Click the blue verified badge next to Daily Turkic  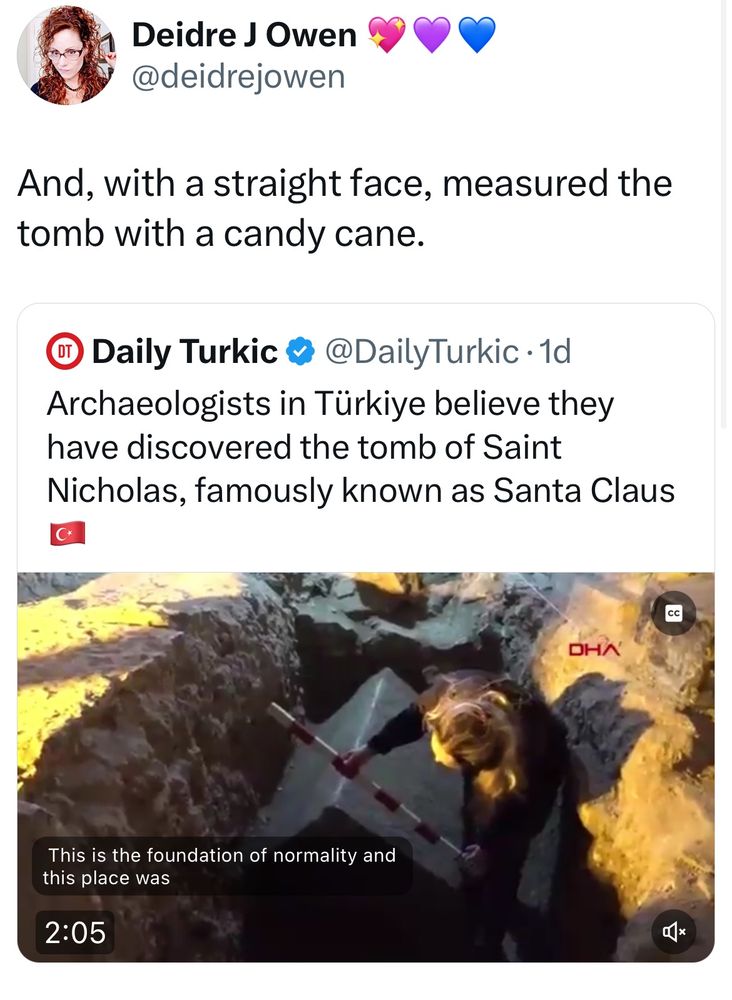click(300, 351)
